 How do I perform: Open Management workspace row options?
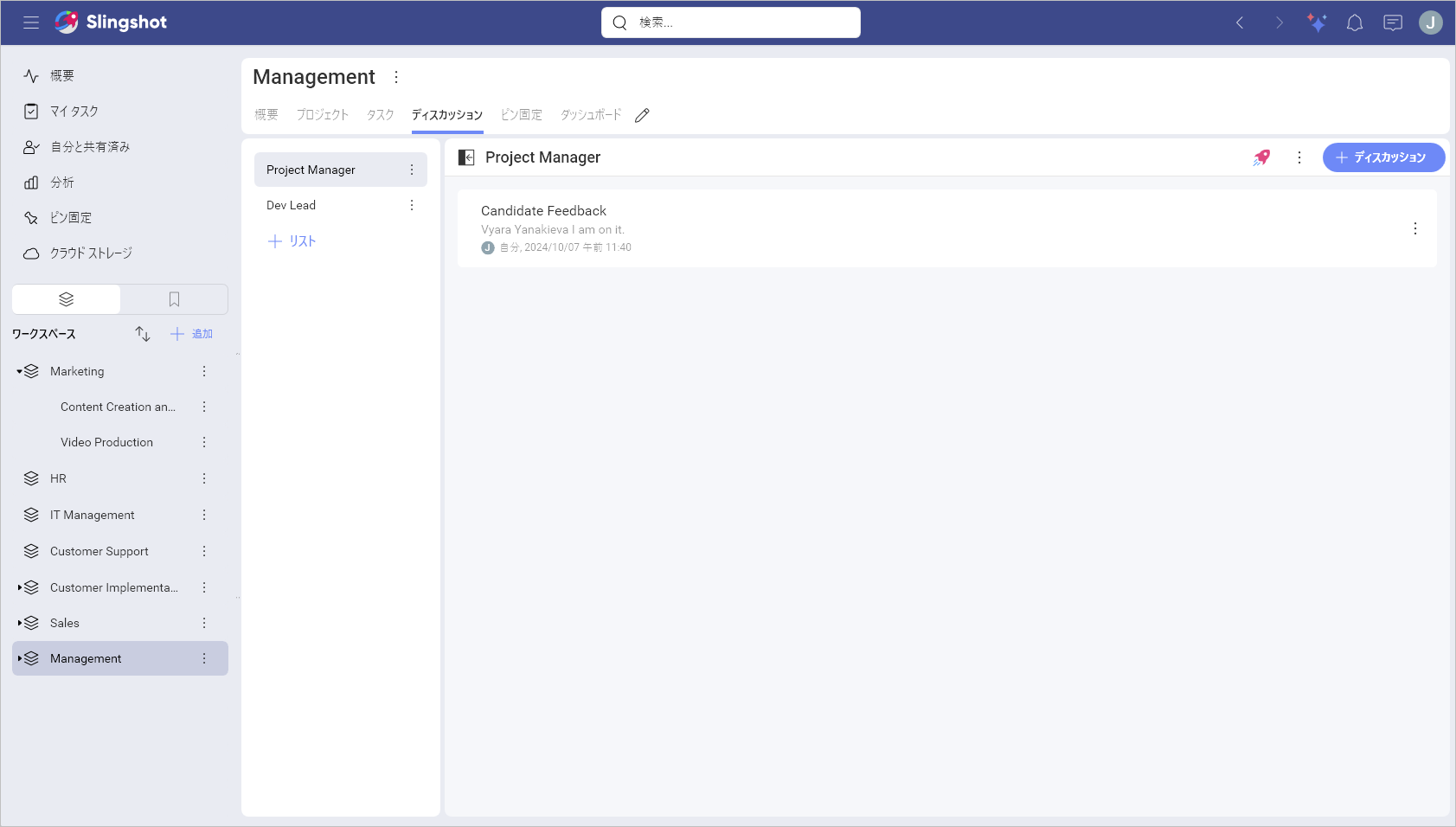coord(204,658)
